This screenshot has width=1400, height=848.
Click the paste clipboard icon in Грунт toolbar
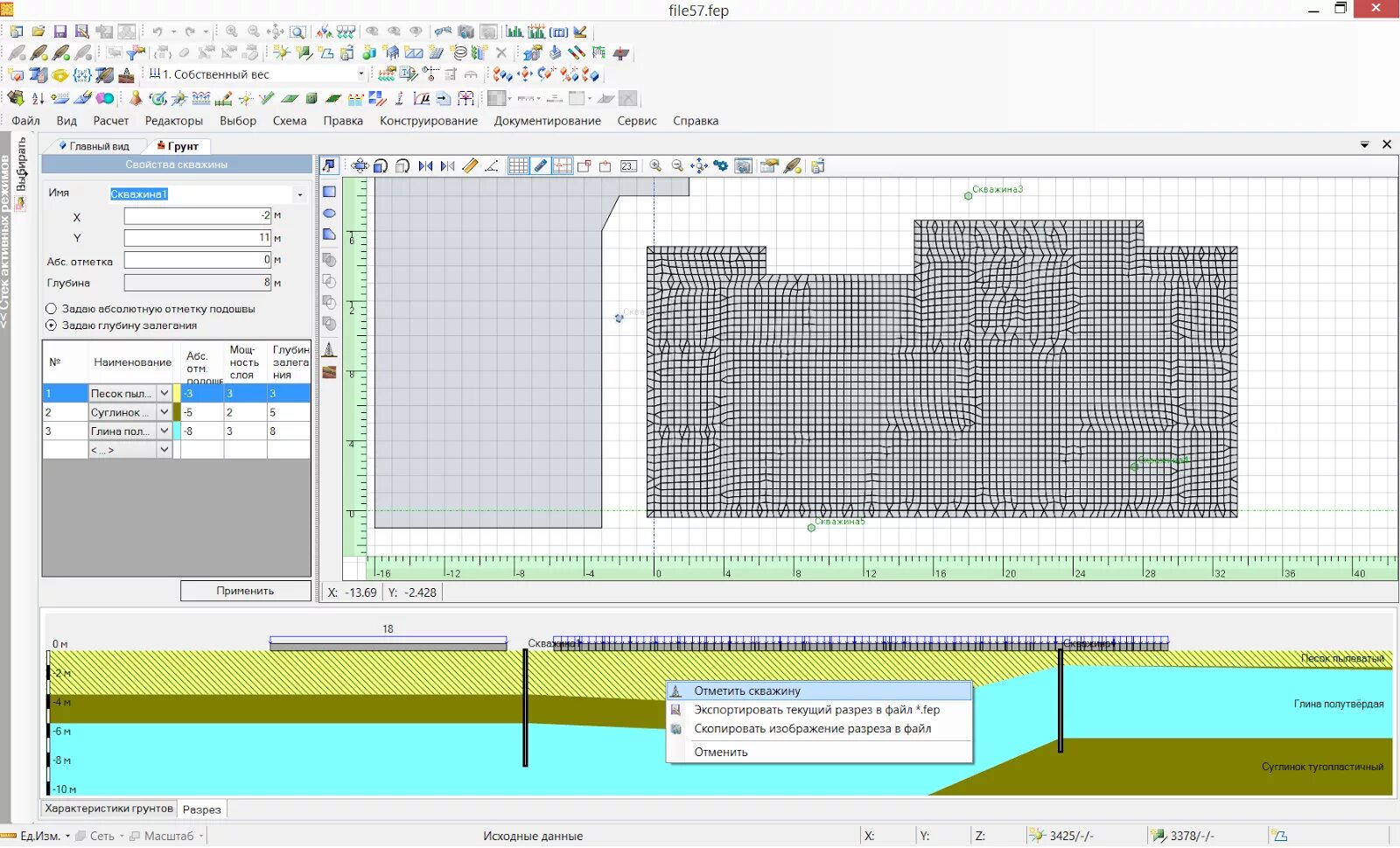tap(818, 166)
